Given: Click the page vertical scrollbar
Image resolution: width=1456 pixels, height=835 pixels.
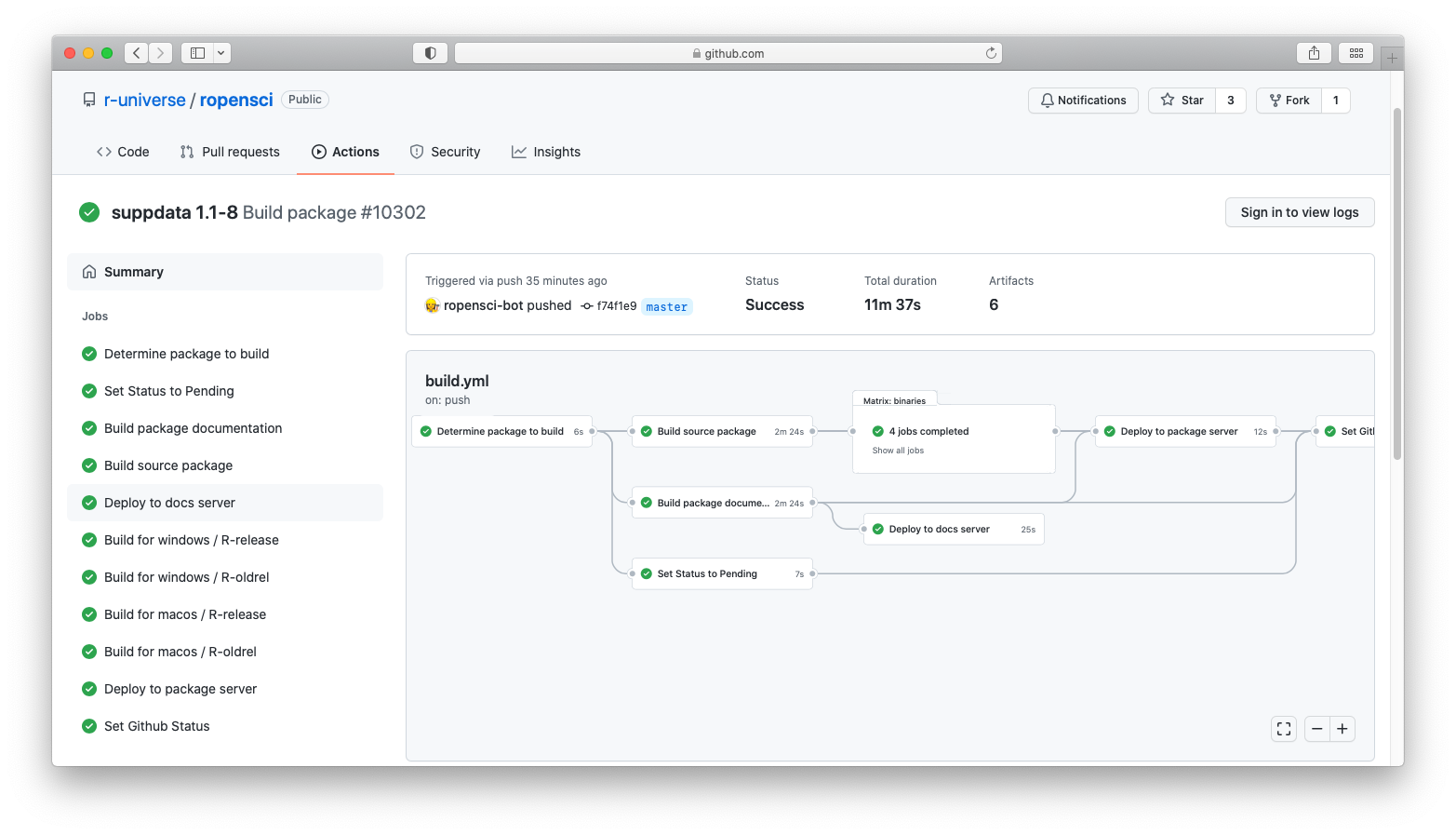Looking at the screenshot, I should (x=1396, y=284).
